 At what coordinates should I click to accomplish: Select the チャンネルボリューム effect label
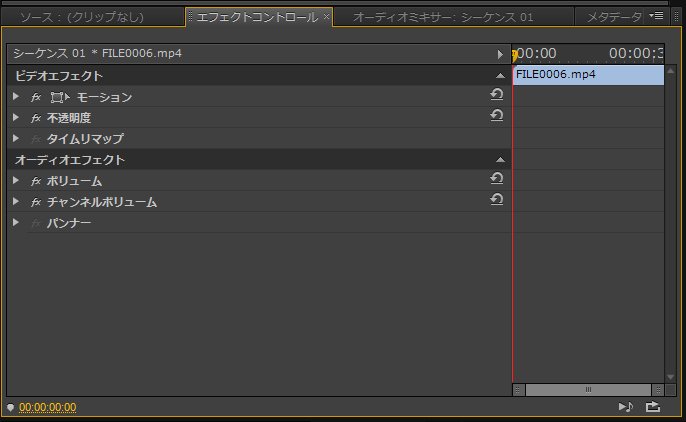pyautogui.click(x=102, y=202)
